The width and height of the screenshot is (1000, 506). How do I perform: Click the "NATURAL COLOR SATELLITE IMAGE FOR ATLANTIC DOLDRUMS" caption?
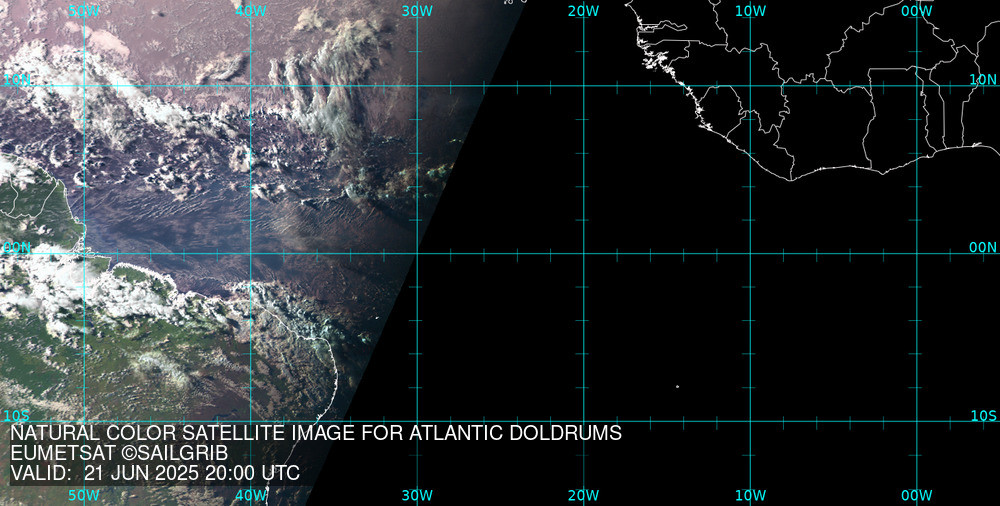316,433
